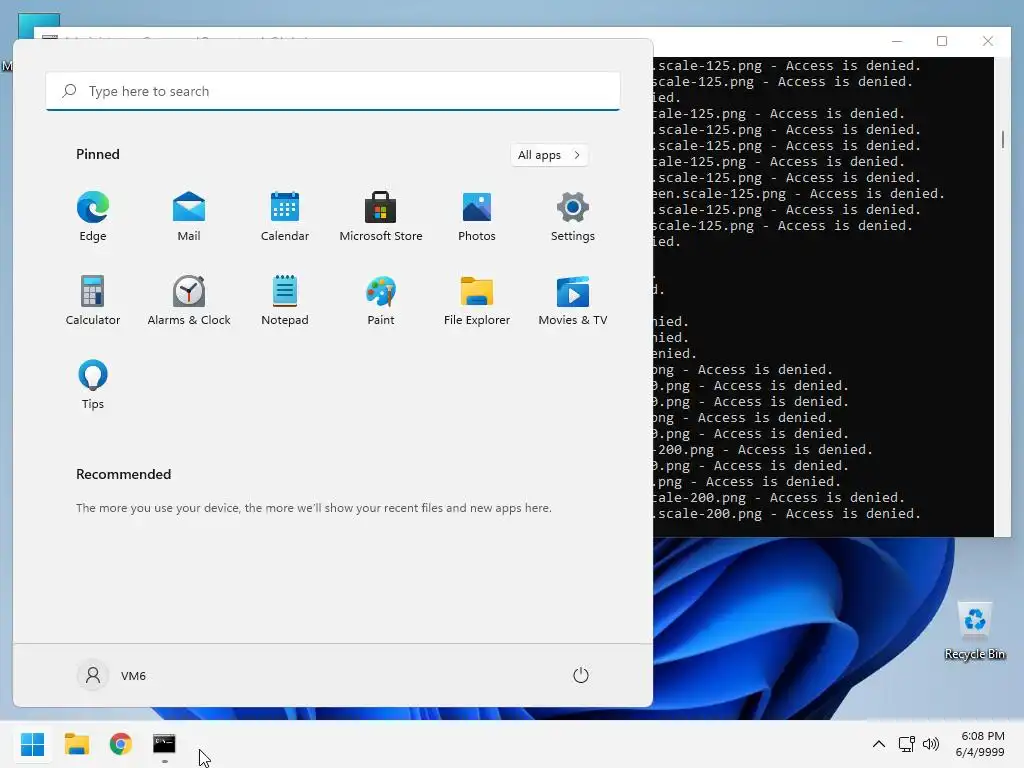
Task: Click the Command Prompt vertical scrollbar thumb
Action: 1002,139
